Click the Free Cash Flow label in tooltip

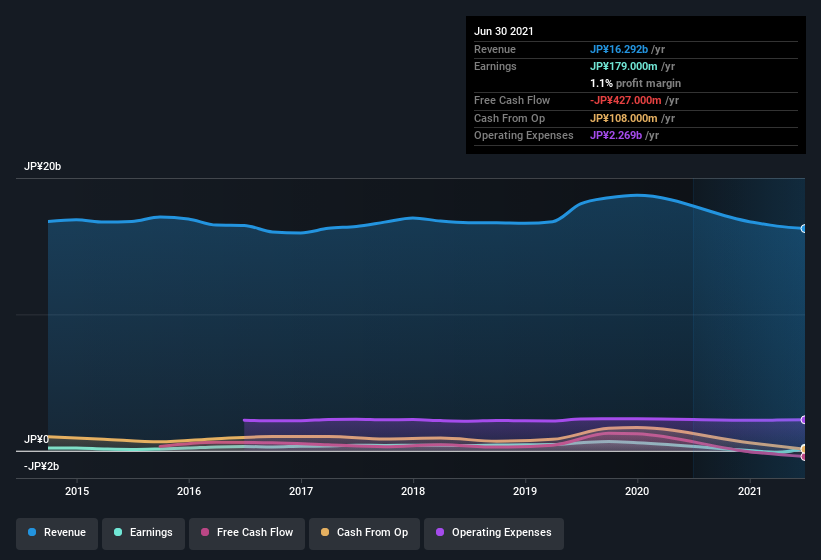[512, 100]
